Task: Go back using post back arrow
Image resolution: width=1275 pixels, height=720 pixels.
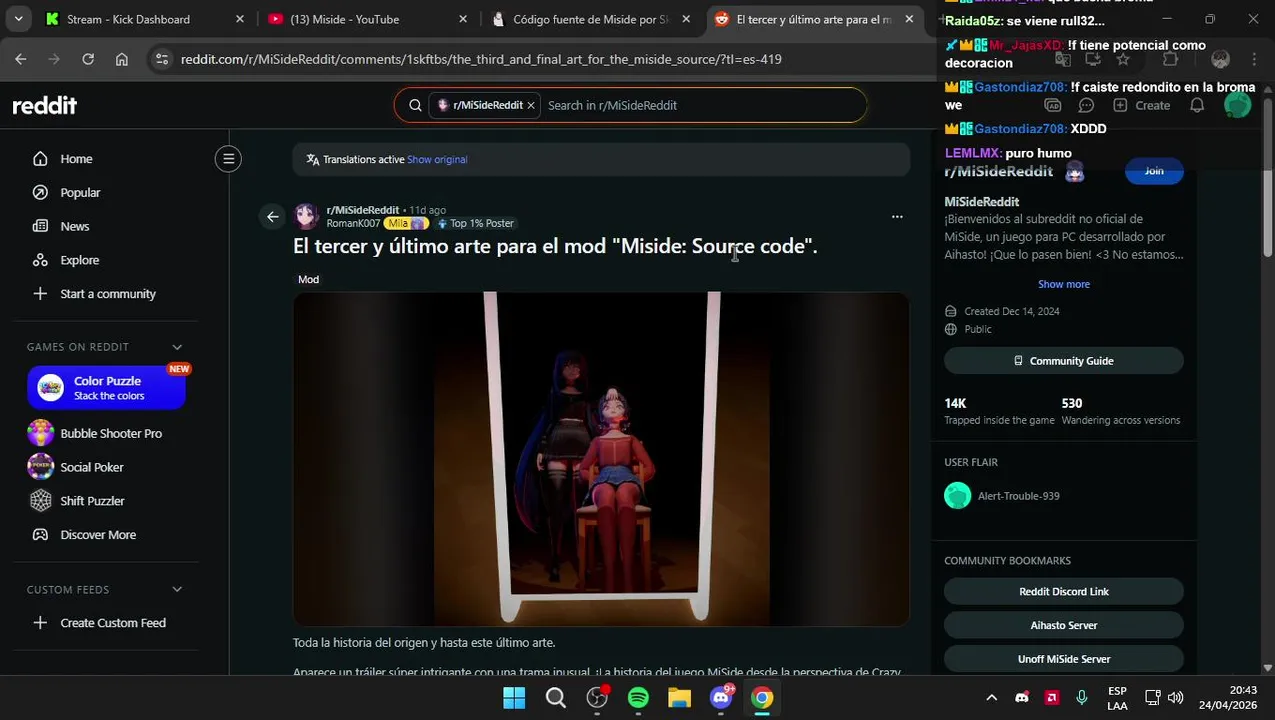Action: [272, 216]
